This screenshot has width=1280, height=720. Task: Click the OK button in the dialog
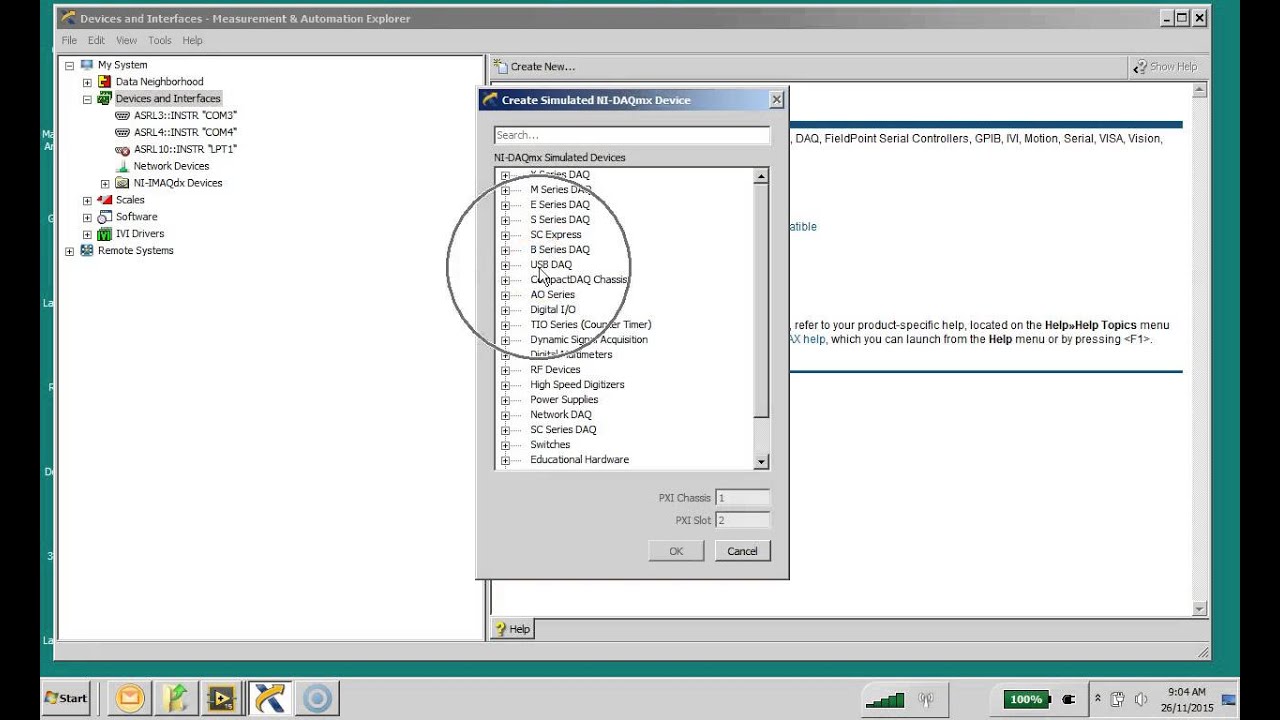(676, 551)
